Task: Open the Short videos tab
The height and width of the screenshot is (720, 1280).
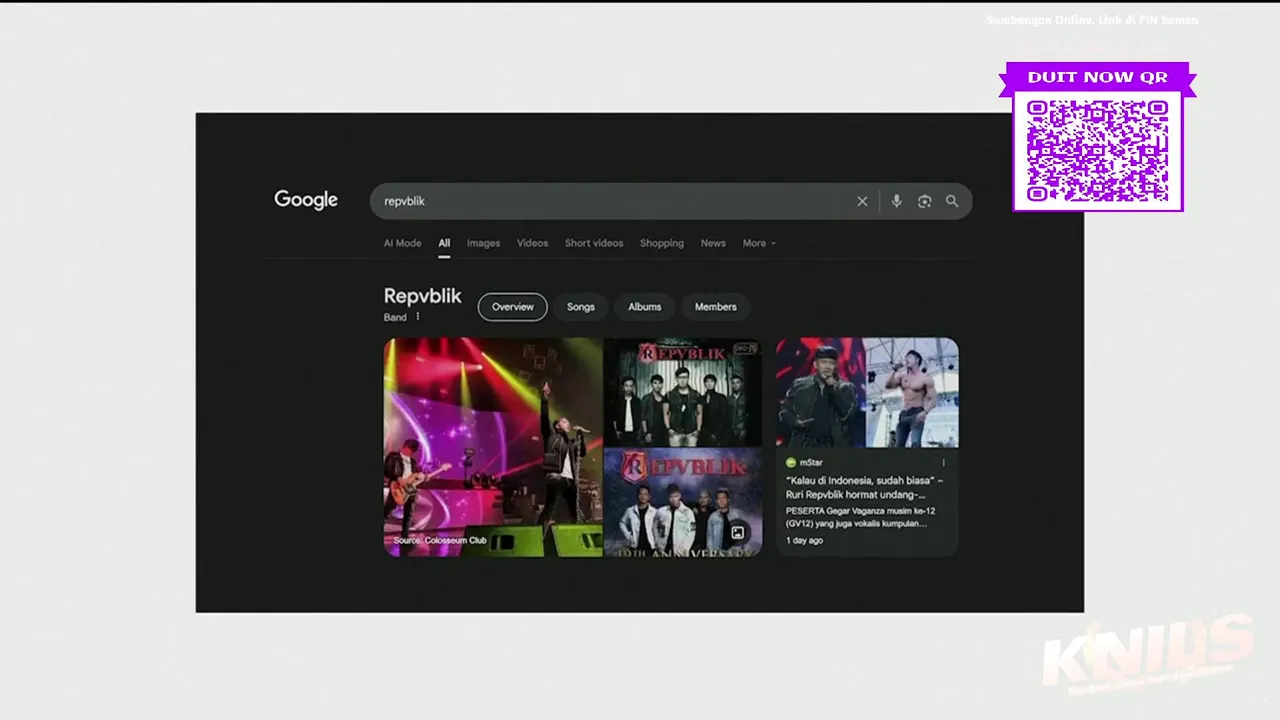Action: (594, 243)
